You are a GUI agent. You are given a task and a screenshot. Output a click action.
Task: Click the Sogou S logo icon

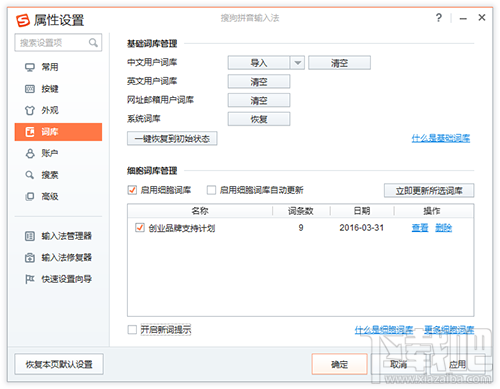point(23,20)
